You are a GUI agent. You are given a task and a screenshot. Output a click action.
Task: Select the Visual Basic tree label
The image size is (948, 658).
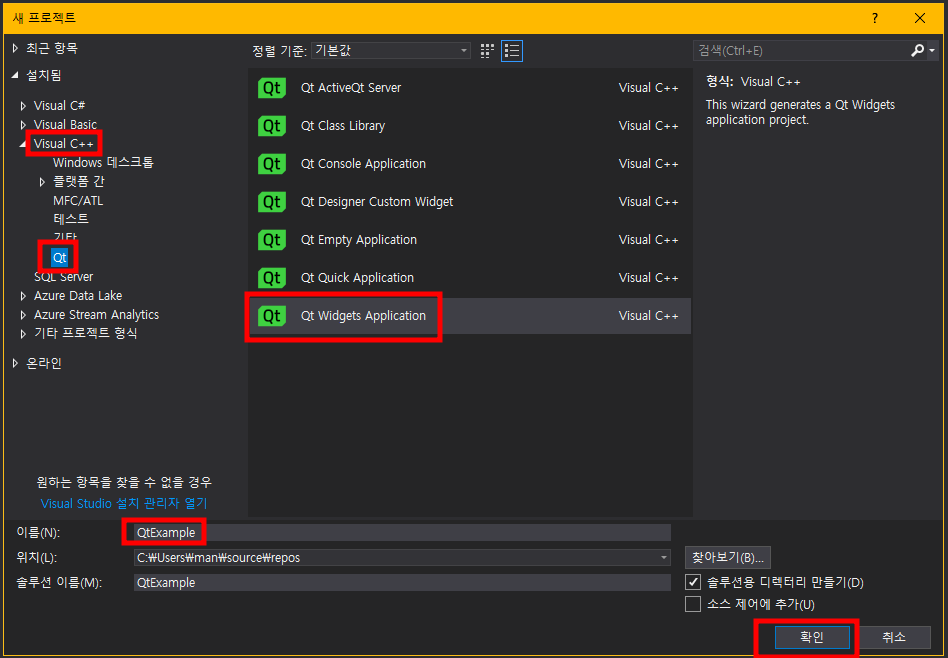point(65,125)
